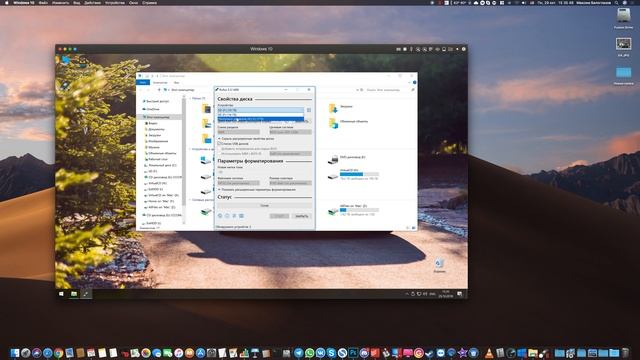This screenshot has width=640, height=360.
Task: Launch VLC from the dock
Action: click(x=489, y=353)
